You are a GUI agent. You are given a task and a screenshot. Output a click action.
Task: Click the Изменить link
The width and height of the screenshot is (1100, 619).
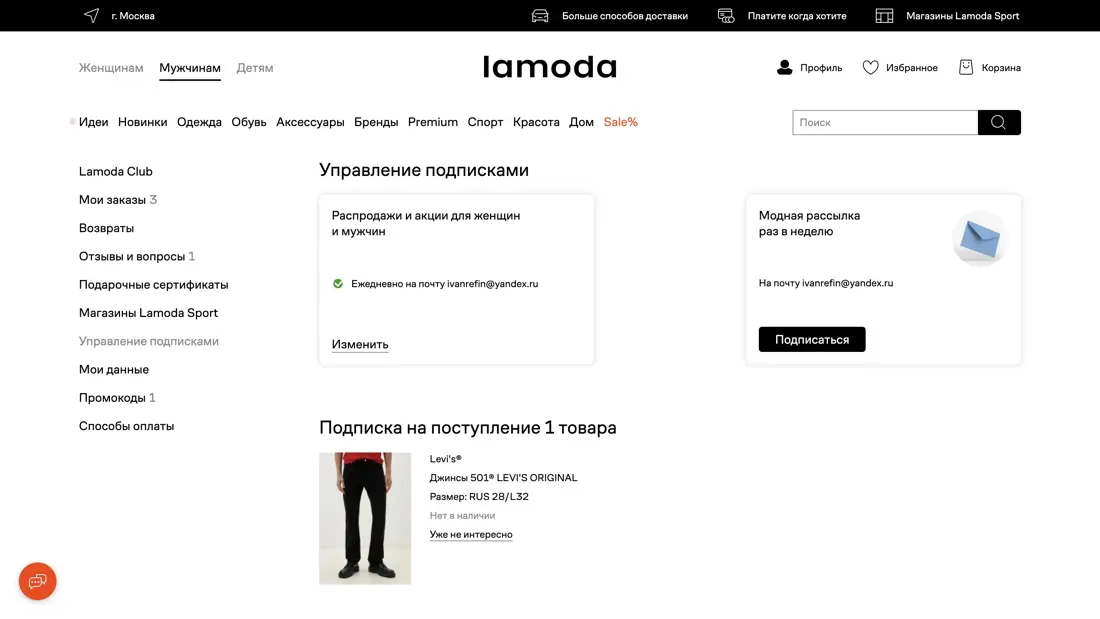pyautogui.click(x=360, y=345)
